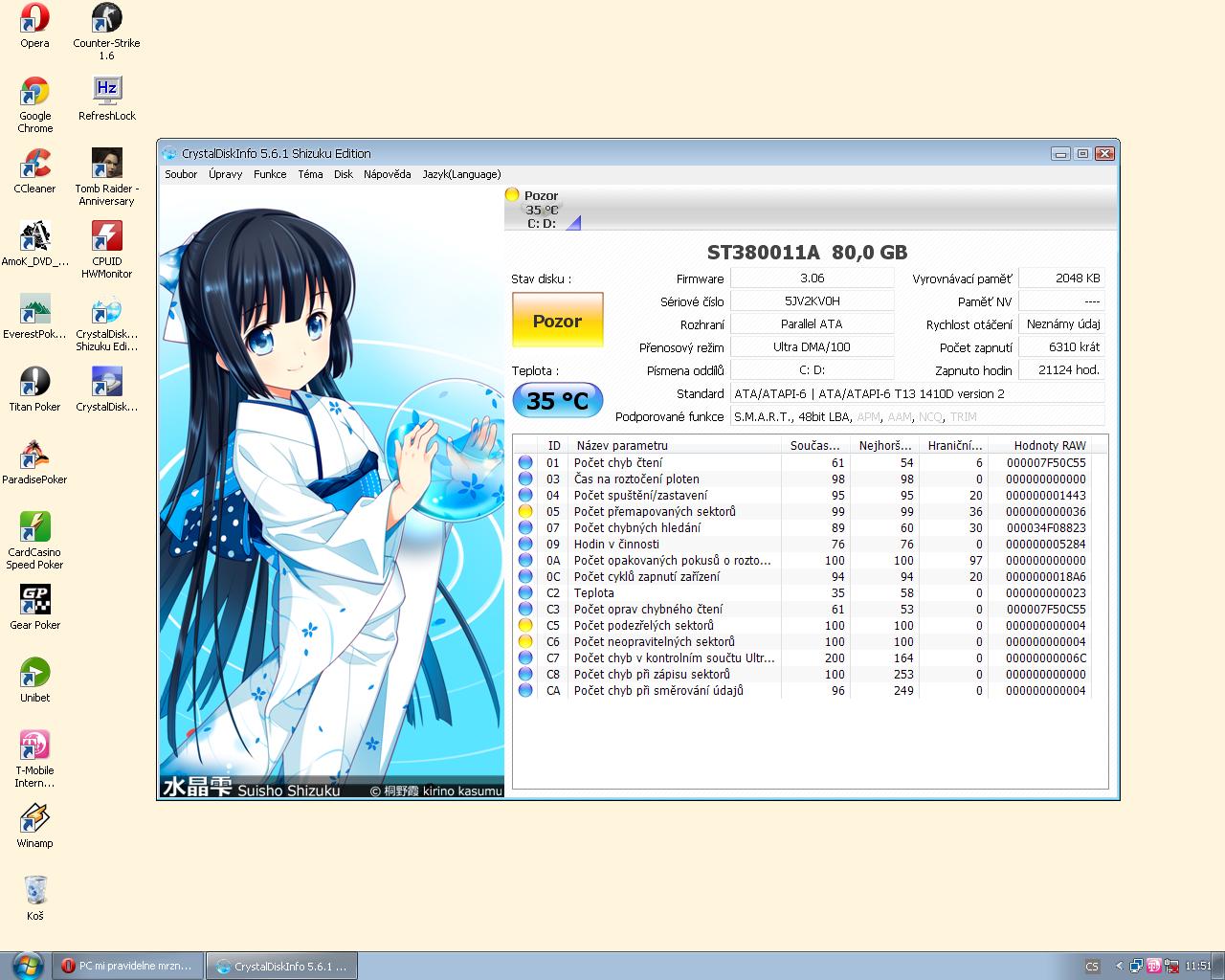The width and height of the screenshot is (1225, 980).
Task: Click the Firmware value field 3.06
Action: coord(812,278)
